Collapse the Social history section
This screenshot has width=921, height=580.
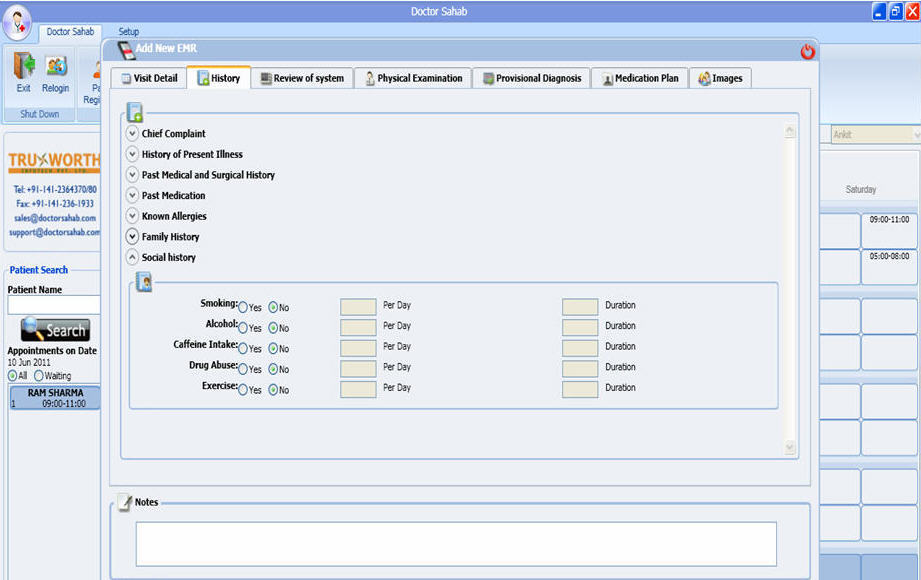[x=132, y=257]
